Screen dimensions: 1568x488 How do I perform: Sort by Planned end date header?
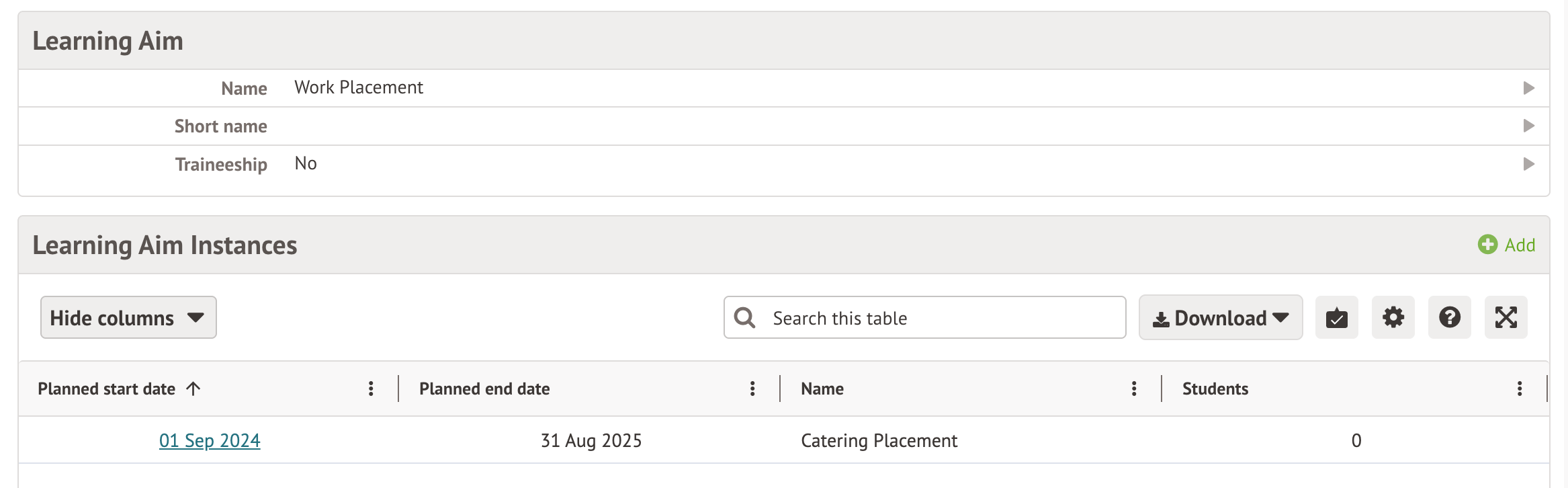pos(484,389)
